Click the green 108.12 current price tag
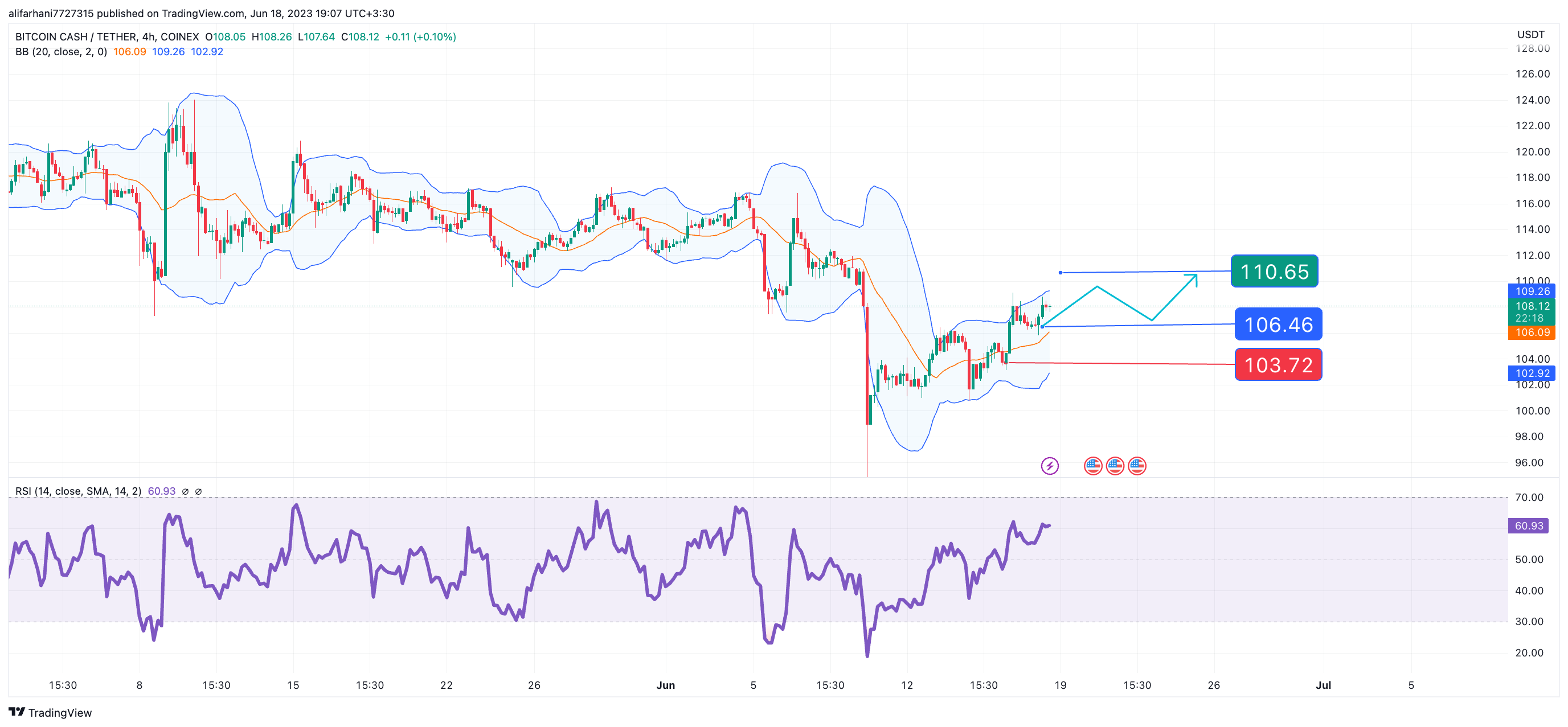The height and width of the screenshot is (727, 1568). pos(1532,306)
